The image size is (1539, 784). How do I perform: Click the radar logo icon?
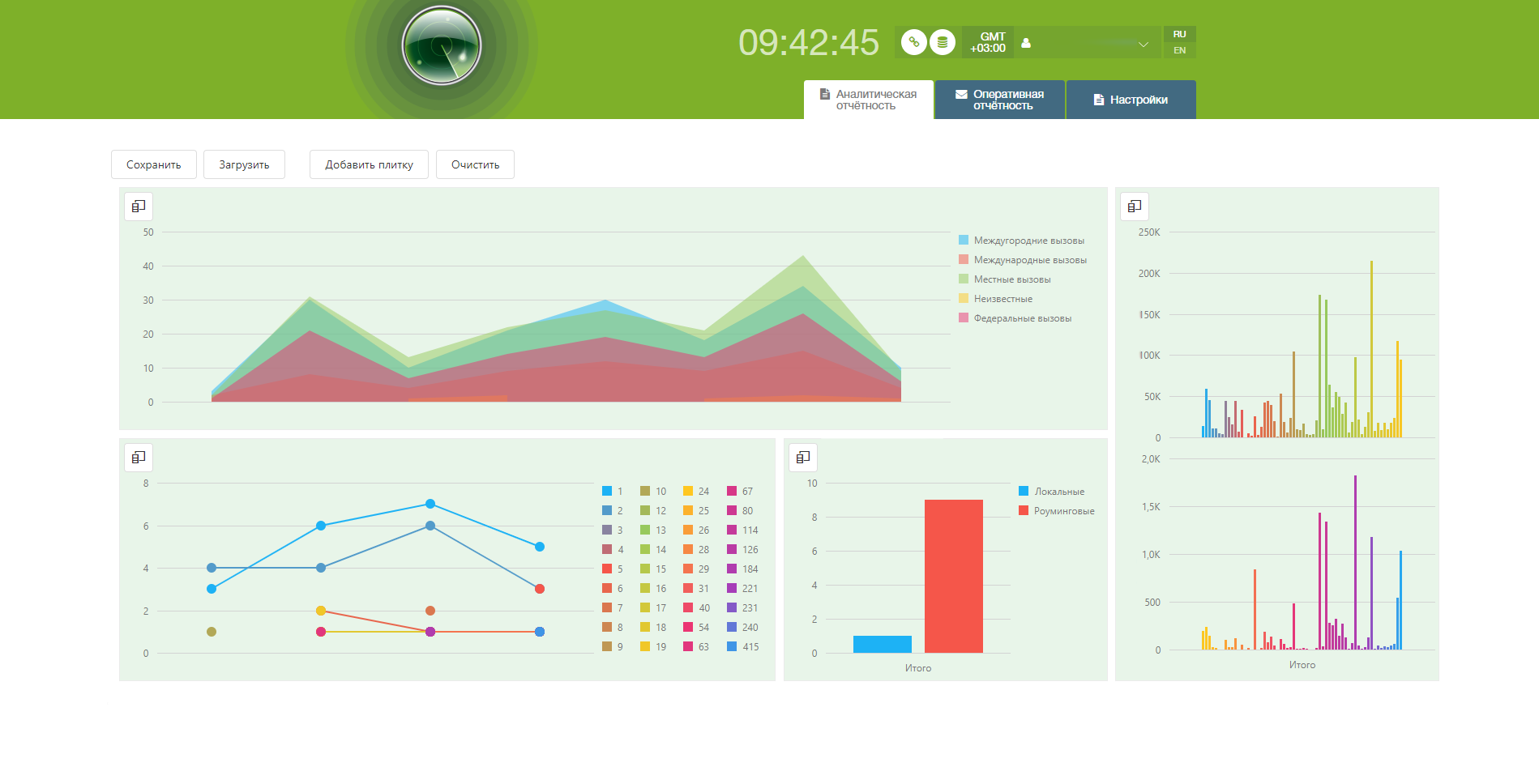pyautogui.click(x=442, y=45)
